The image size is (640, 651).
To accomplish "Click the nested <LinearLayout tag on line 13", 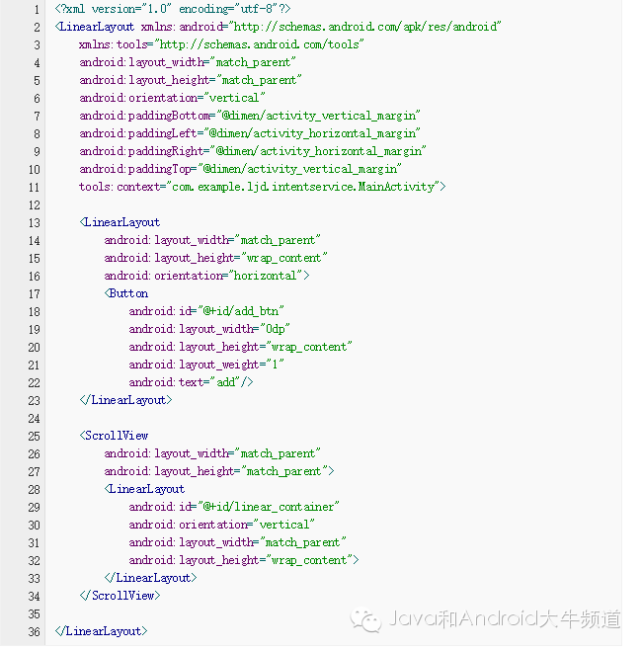I will pyautogui.click(x=120, y=223).
